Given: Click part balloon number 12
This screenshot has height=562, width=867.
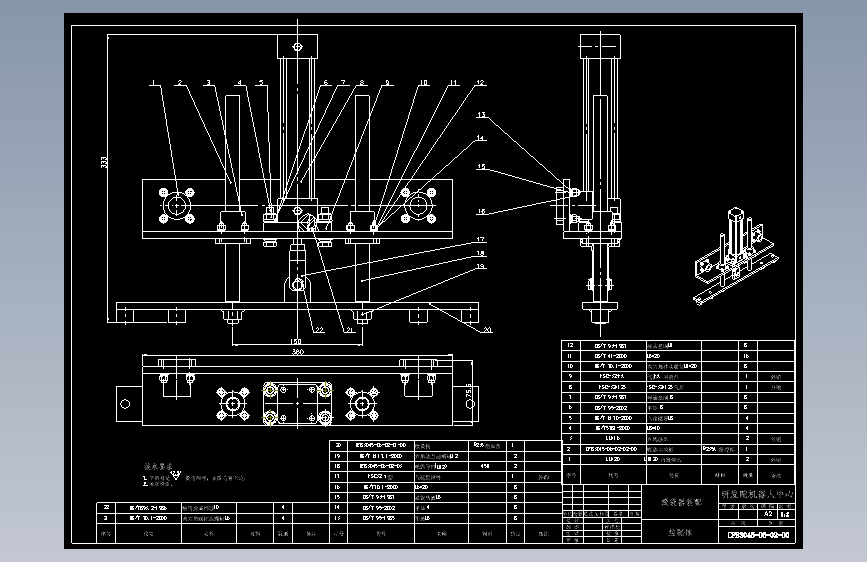Looking at the screenshot, I should click(x=480, y=83).
